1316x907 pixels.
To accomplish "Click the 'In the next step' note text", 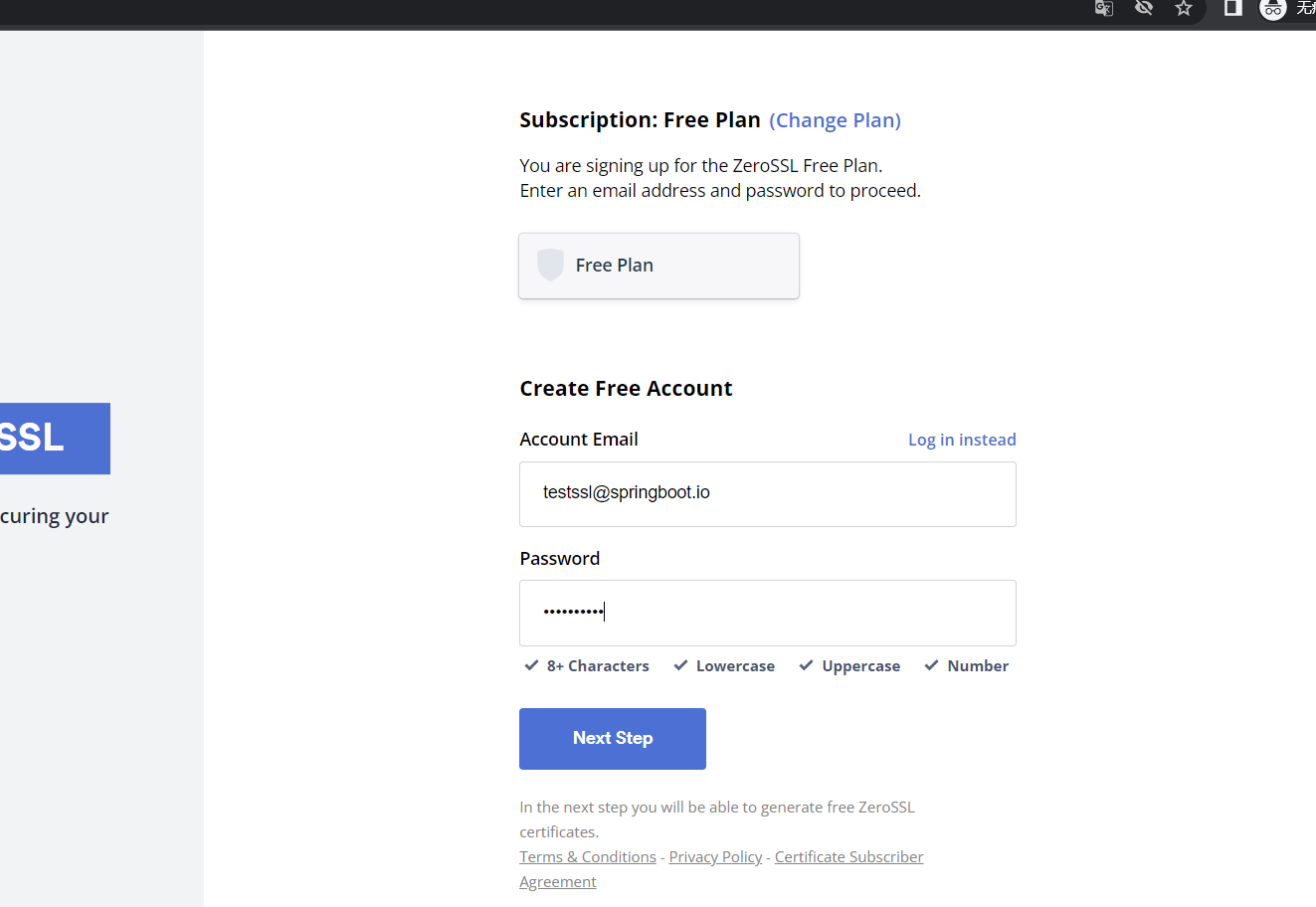I will tap(717, 819).
